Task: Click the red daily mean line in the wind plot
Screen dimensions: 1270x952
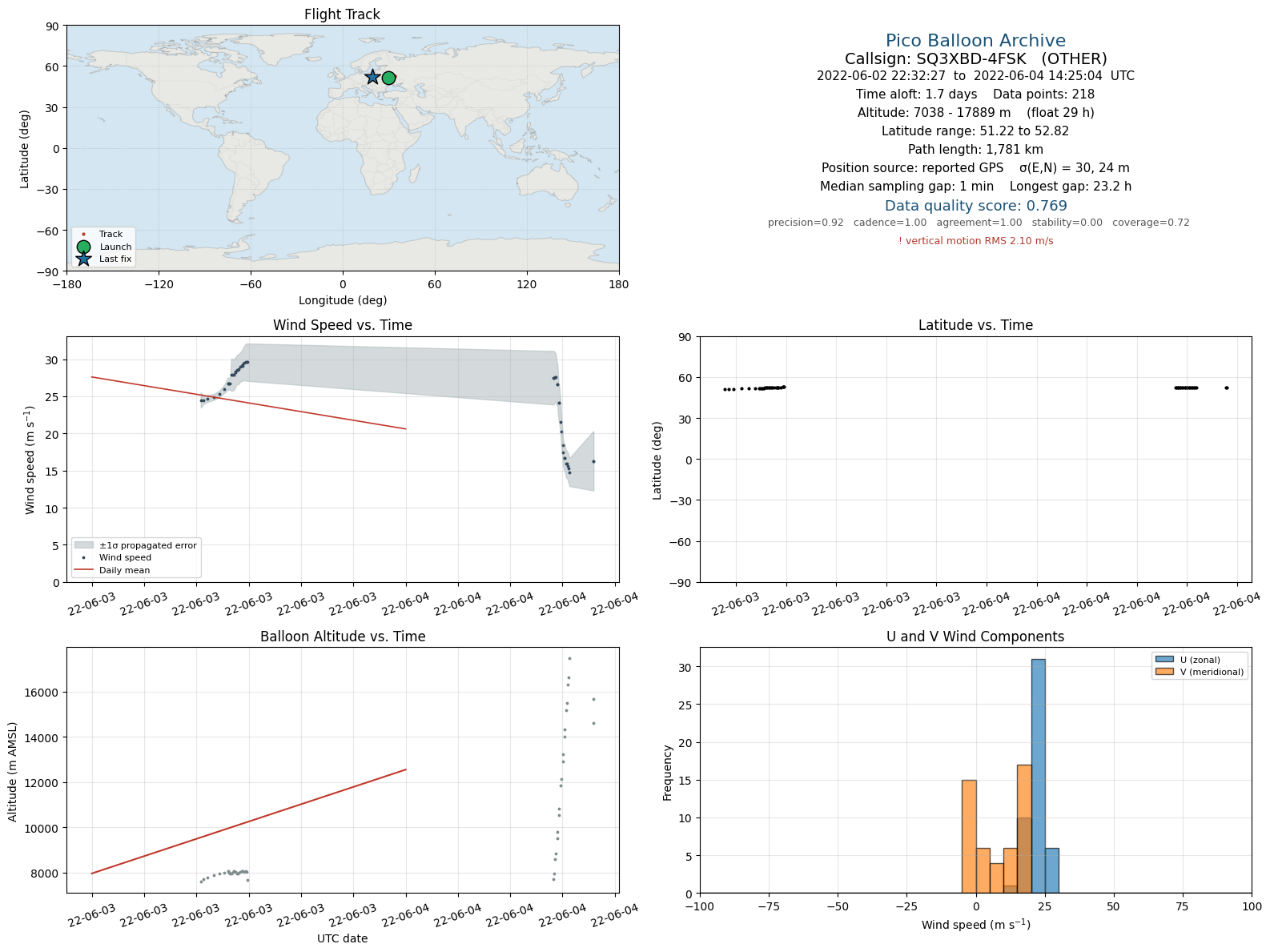Action: (249, 403)
